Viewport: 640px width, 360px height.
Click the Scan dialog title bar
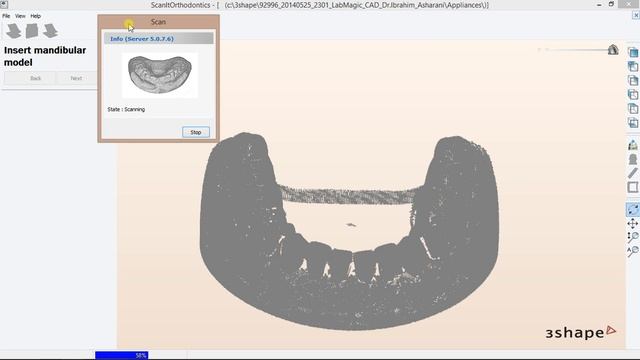coord(158,22)
